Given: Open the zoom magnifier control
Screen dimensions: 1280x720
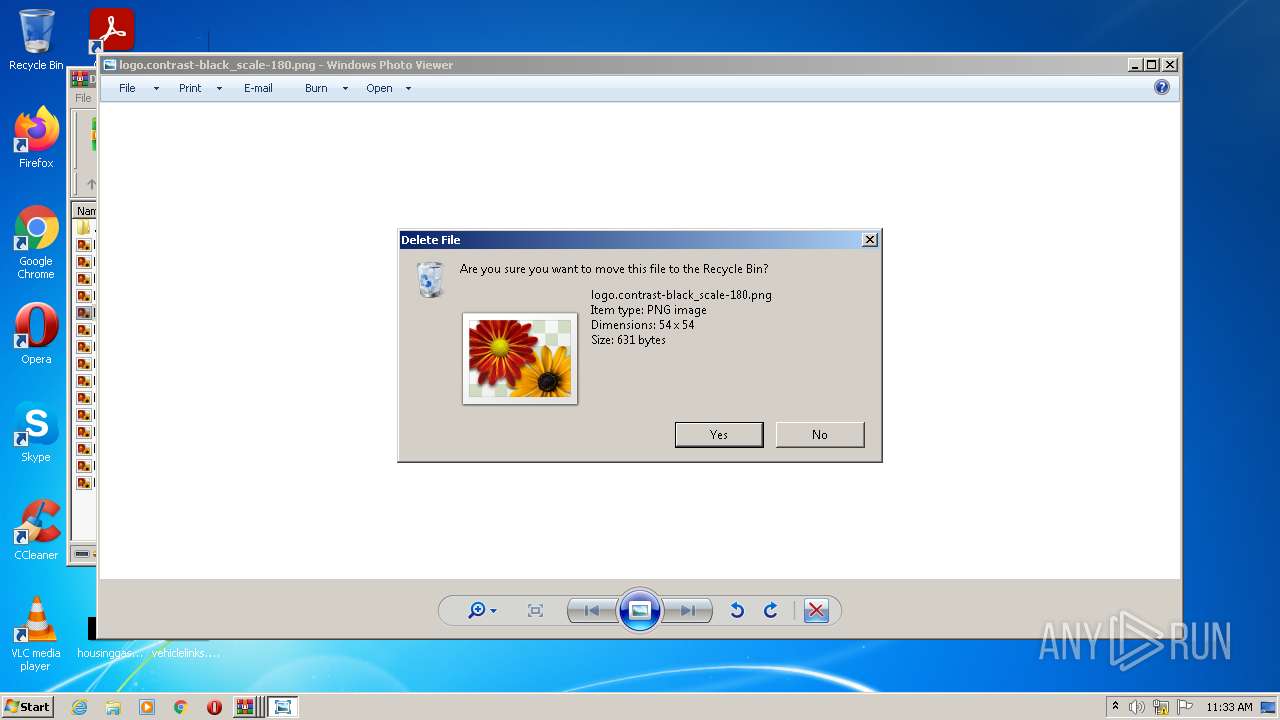Looking at the screenshot, I should click(477, 610).
